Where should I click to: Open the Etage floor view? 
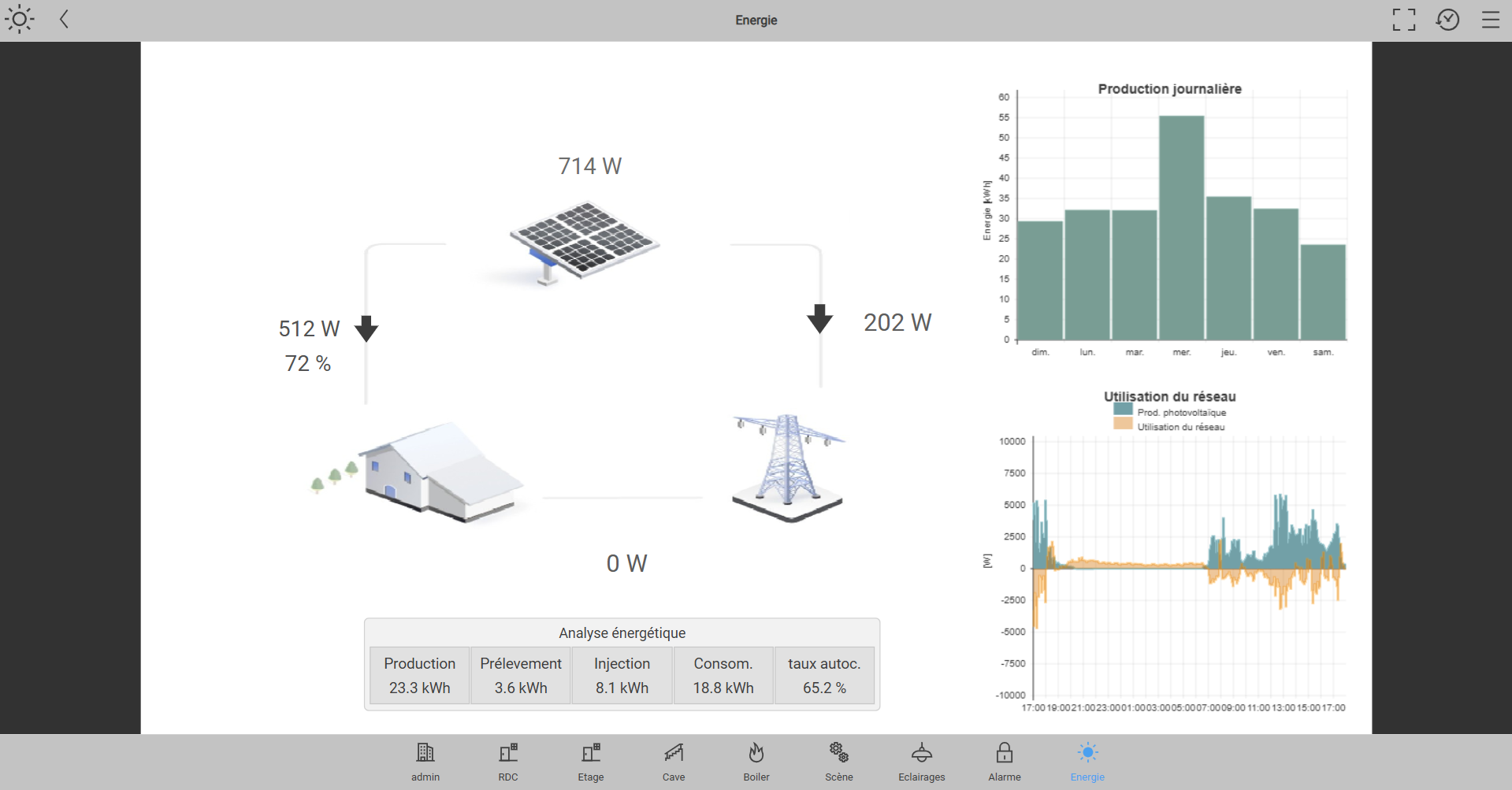(x=591, y=762)
